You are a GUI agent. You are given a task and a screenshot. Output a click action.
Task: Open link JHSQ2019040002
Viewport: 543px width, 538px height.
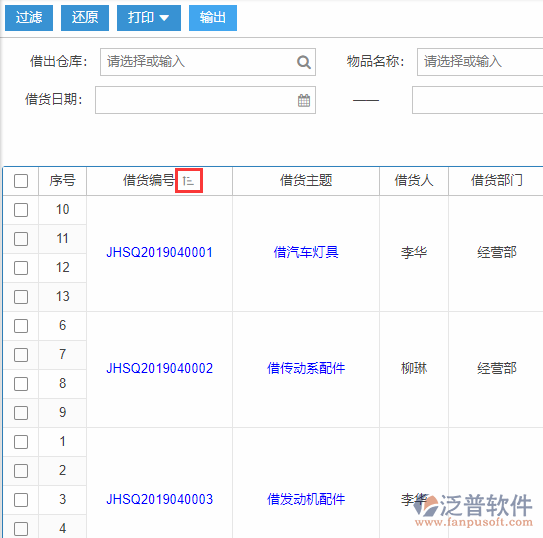[159, 368]
